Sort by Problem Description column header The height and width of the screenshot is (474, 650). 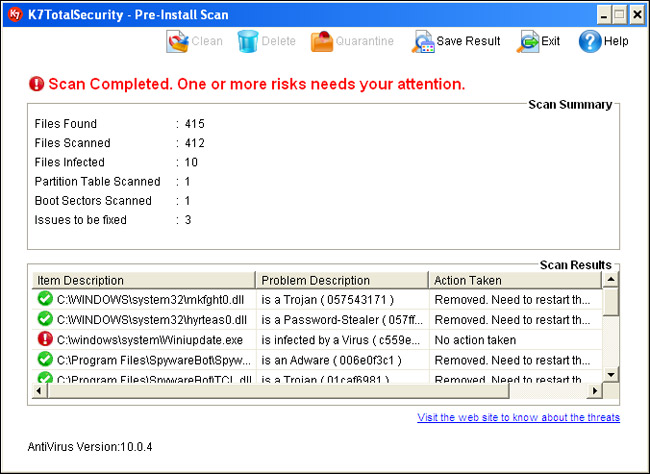click(342, 280)
